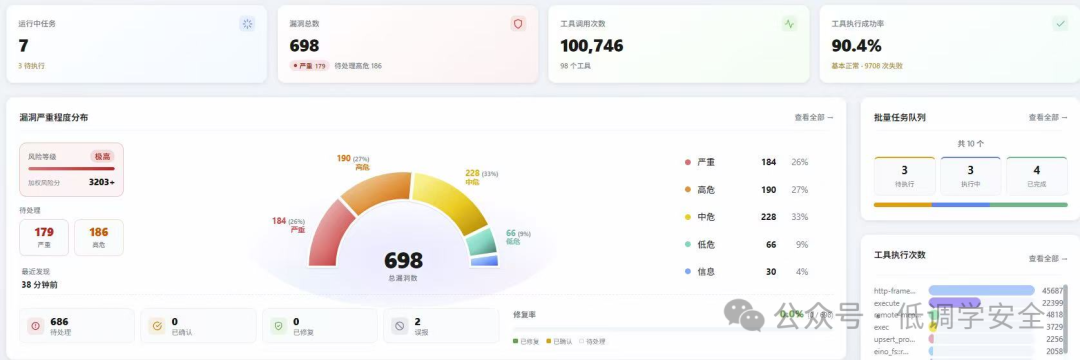
Task: Click the eino_fs tool row with 2058
Action: 968,351
